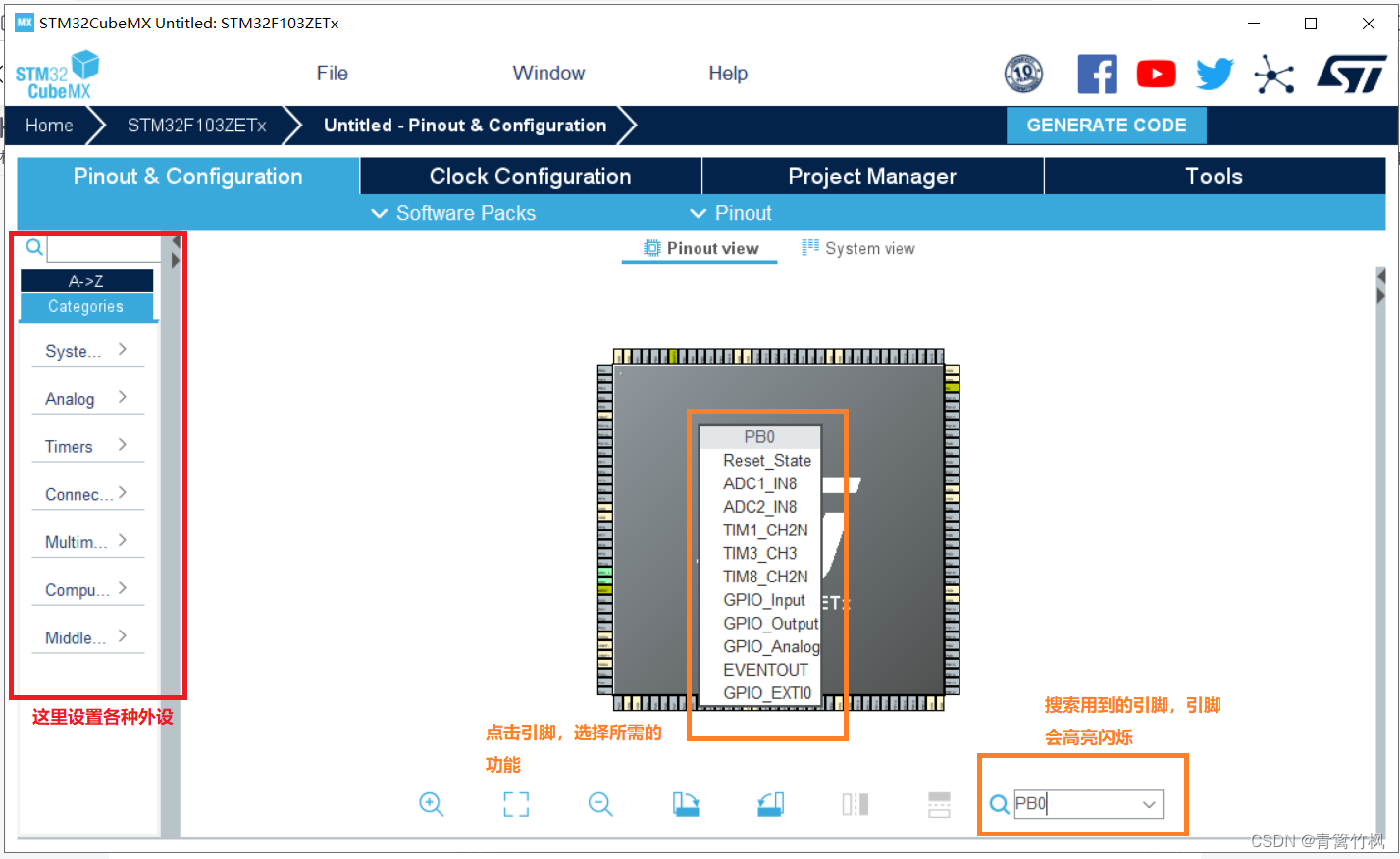Click the peripheral search magnifier icon
The width and height of the screenshot is (1400, 859).
point(34,247)
